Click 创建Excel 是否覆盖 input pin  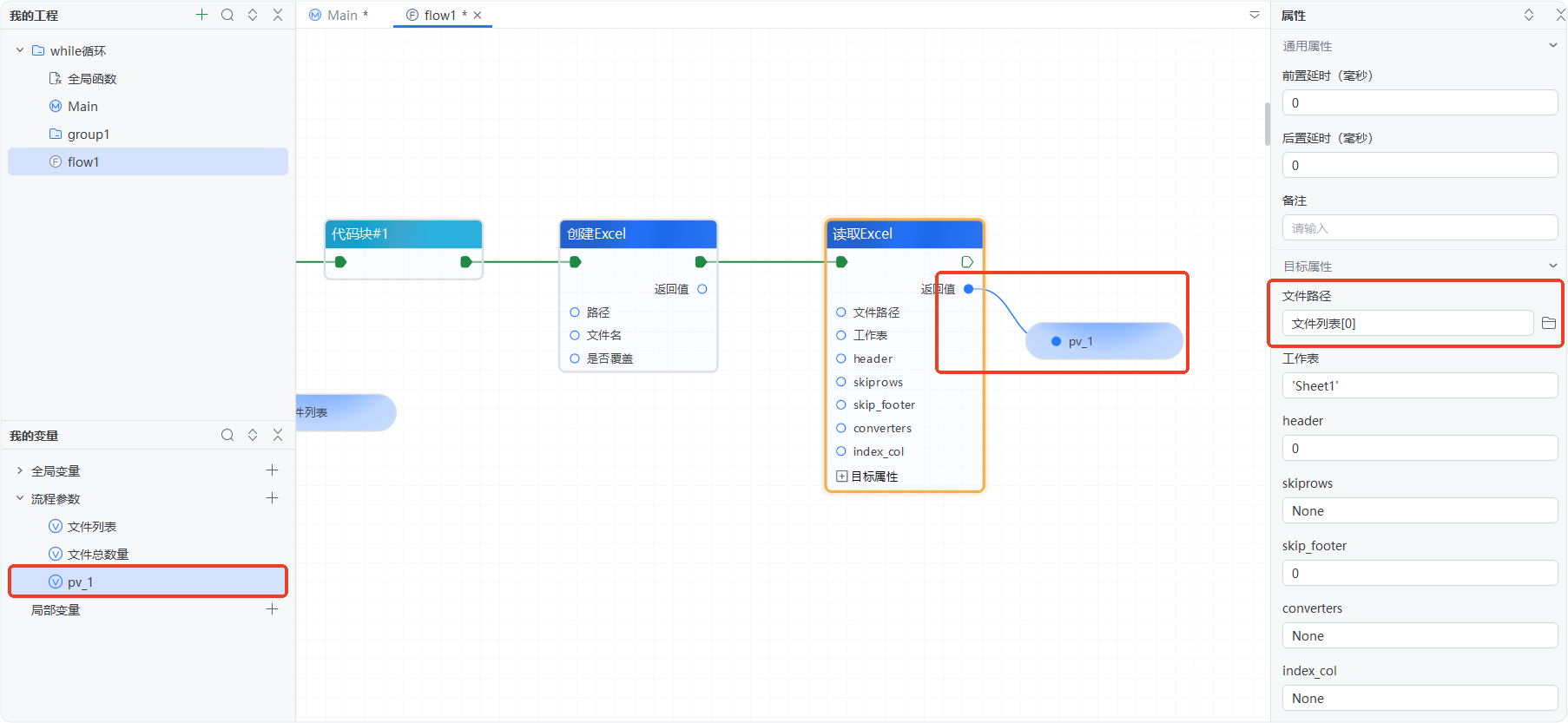pos(574,358)
